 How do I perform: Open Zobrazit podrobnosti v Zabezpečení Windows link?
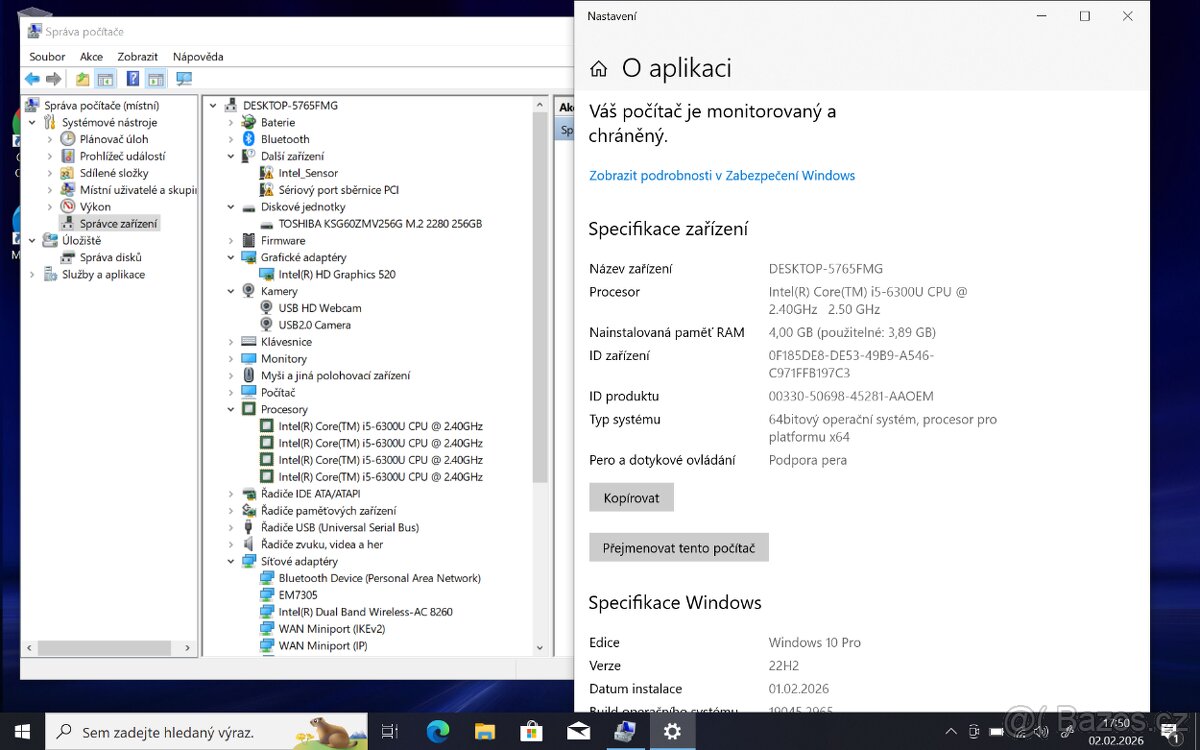coord(721,175)
